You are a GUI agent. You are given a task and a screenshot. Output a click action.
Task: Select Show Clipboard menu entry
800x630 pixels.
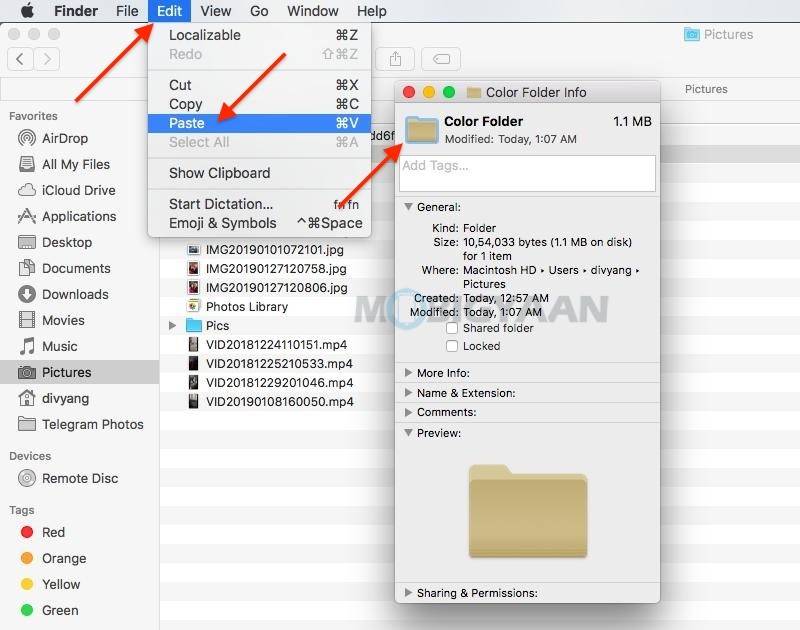219,173
